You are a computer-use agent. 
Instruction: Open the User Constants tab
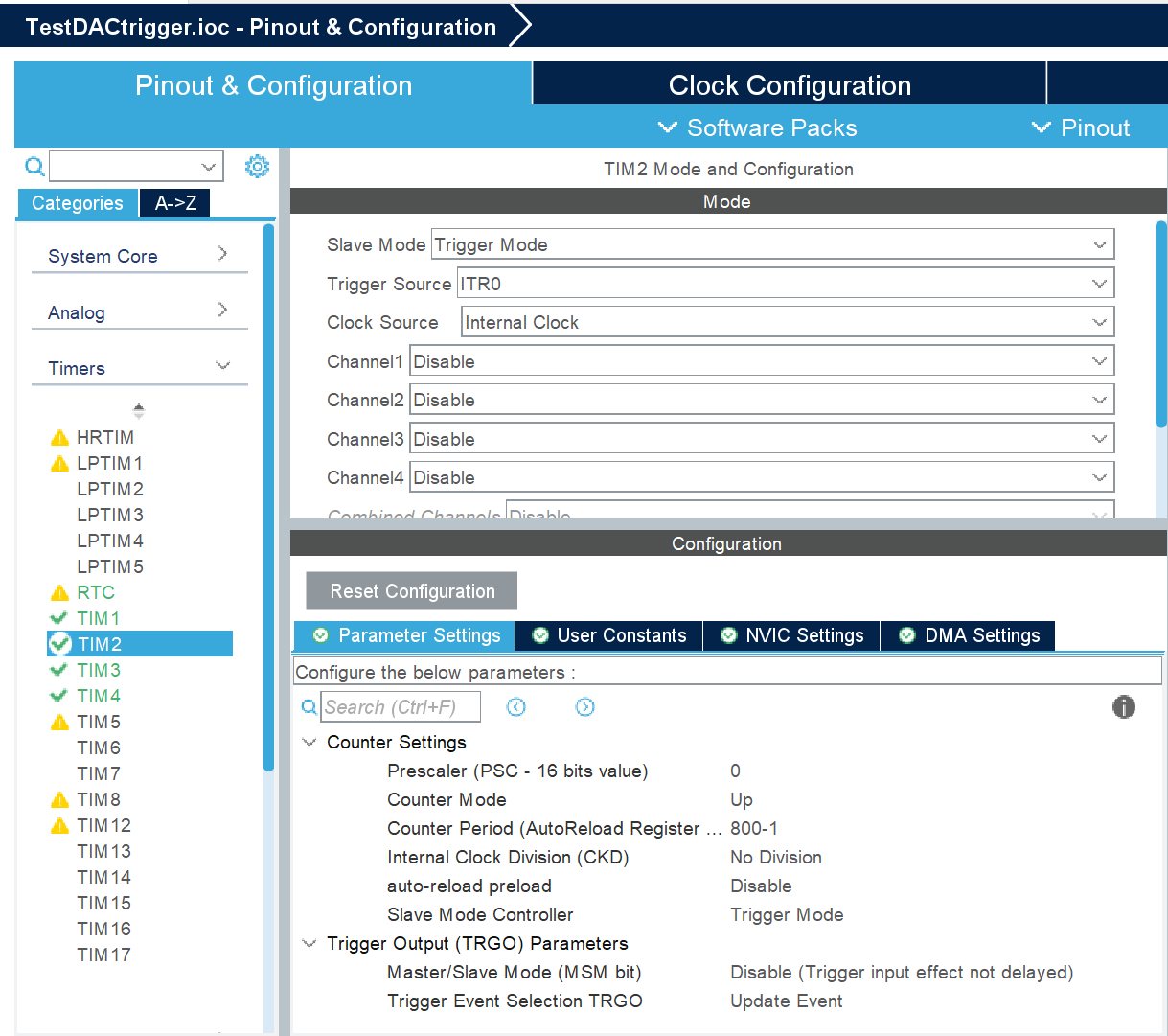[x=607, y=634]
